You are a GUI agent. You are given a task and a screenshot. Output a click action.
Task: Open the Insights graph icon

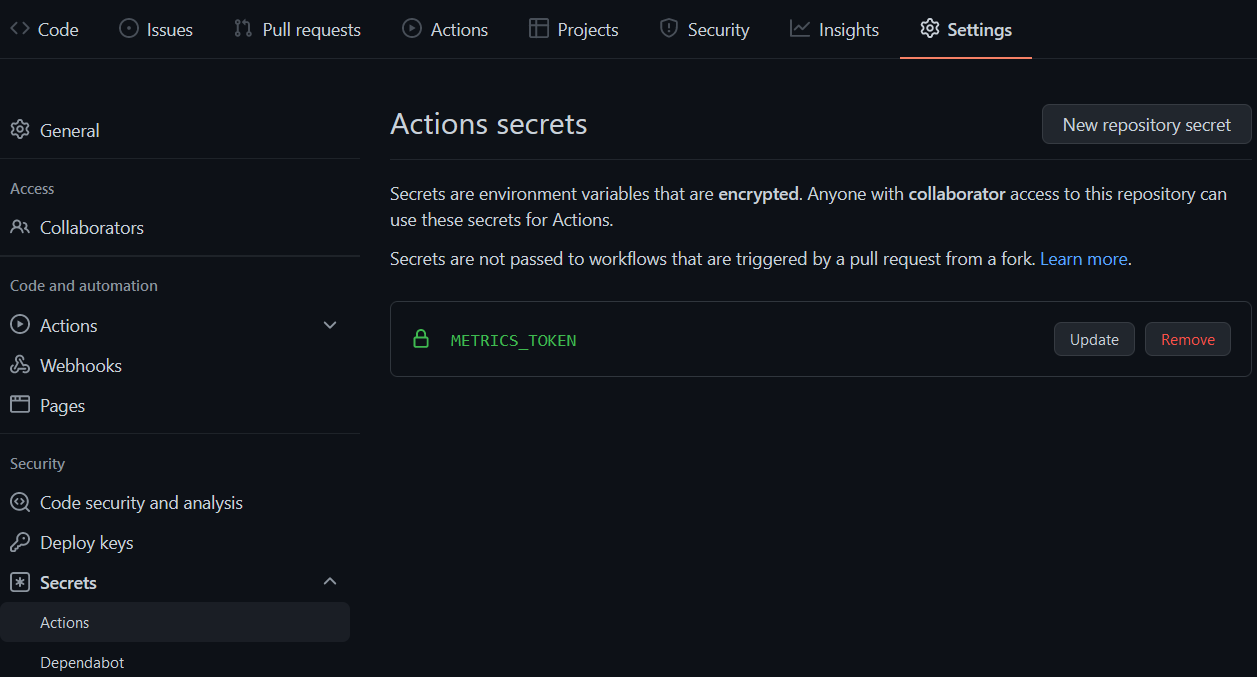(799, 29)
